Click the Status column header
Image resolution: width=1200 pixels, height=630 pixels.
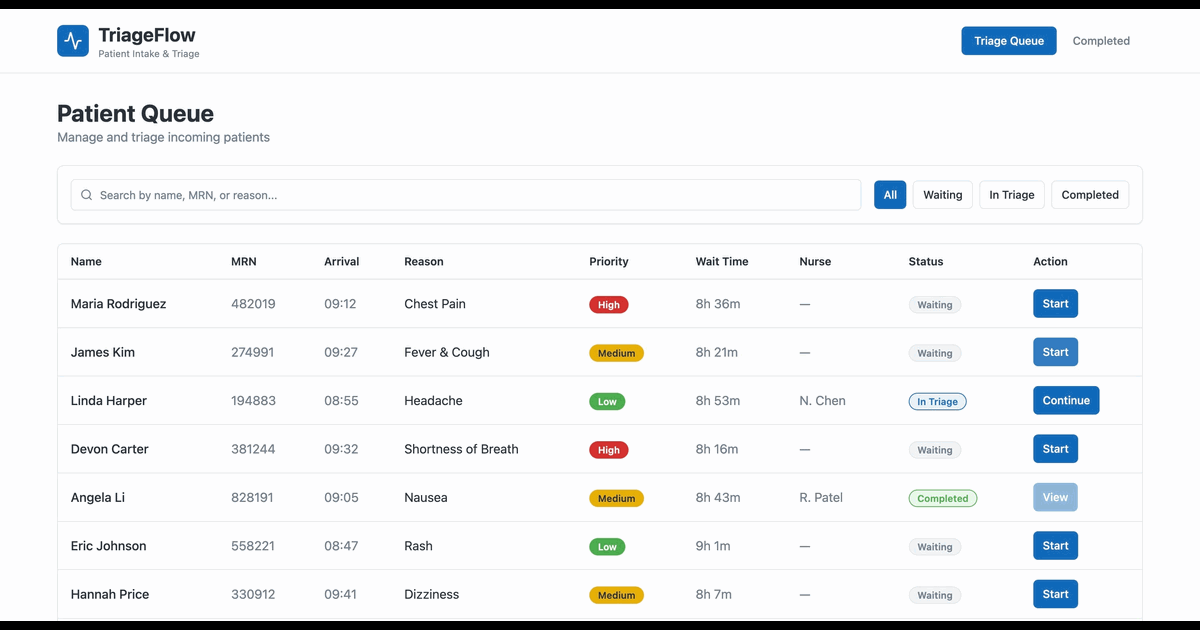pyautogui.click(x=926, y=262)
